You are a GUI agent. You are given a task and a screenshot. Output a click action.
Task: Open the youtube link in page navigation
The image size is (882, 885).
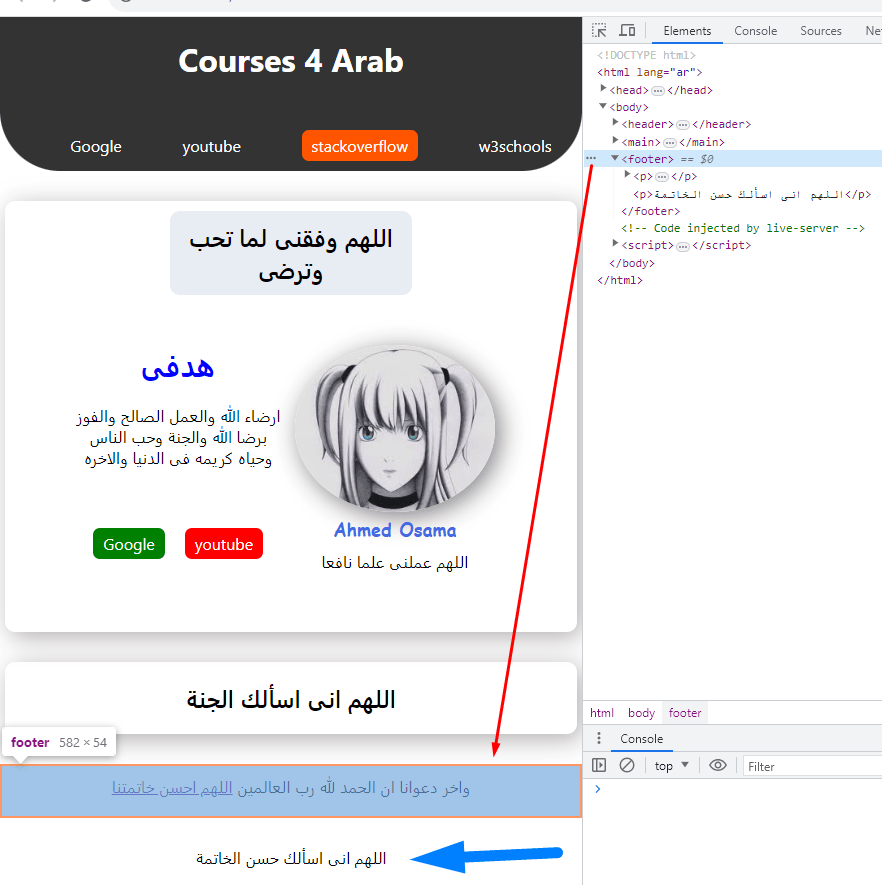tap(212, 146)
